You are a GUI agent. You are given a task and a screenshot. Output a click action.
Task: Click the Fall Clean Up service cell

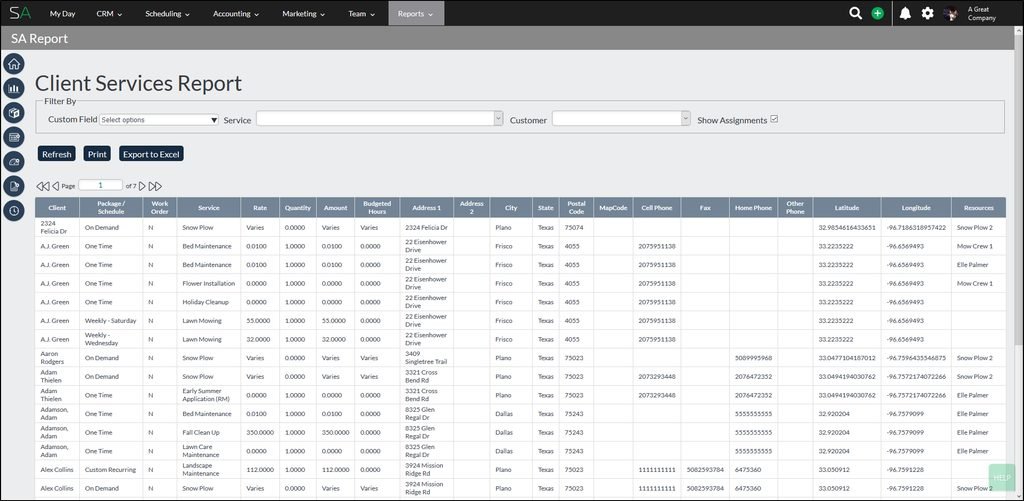(209, 432)
